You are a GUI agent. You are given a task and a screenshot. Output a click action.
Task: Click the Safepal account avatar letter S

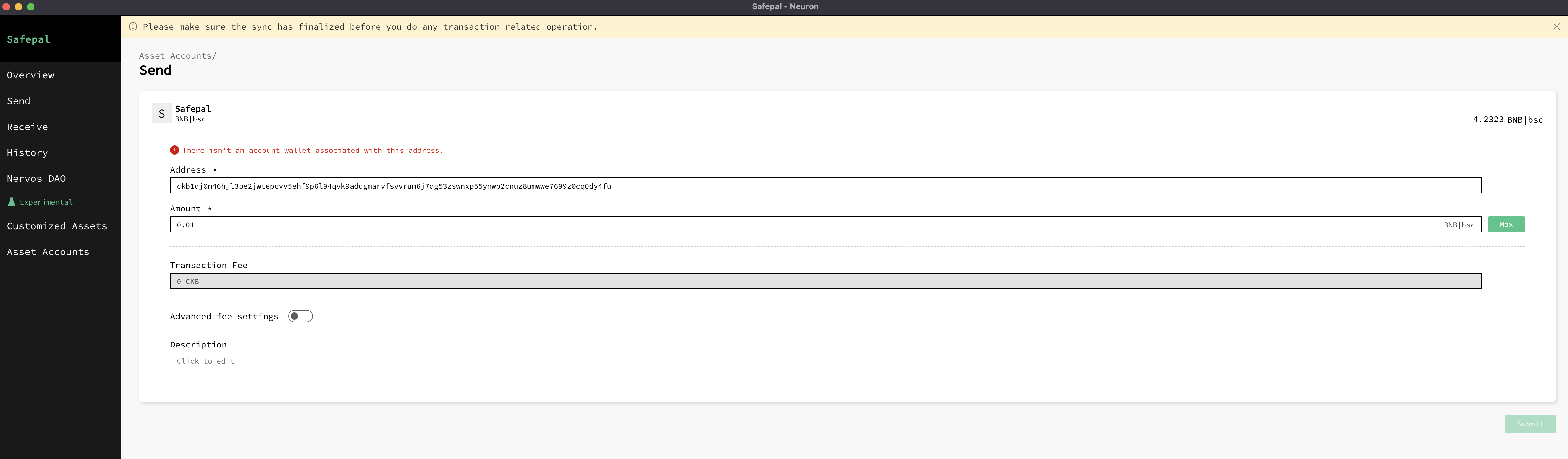[161, 114]
